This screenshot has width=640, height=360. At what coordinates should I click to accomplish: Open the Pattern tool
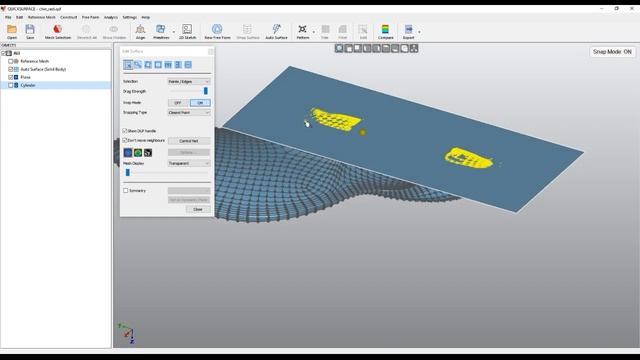coord(302,31)
